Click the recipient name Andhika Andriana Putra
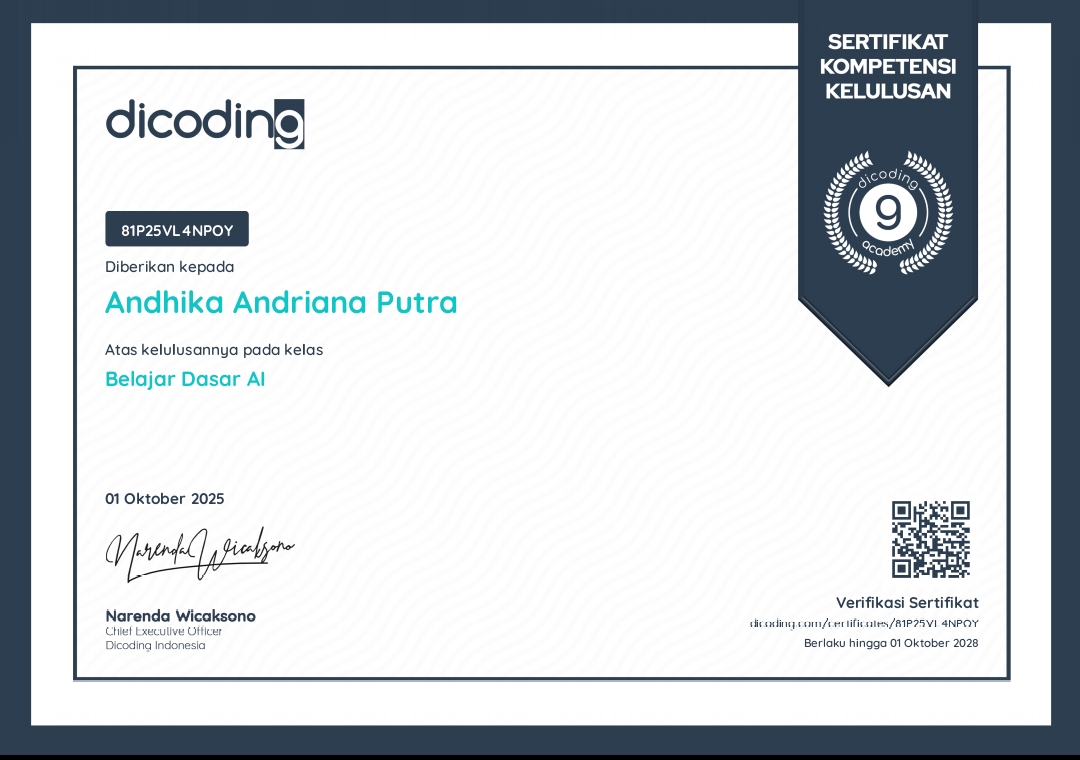The image size is (1080, 760). pos(281,302)
